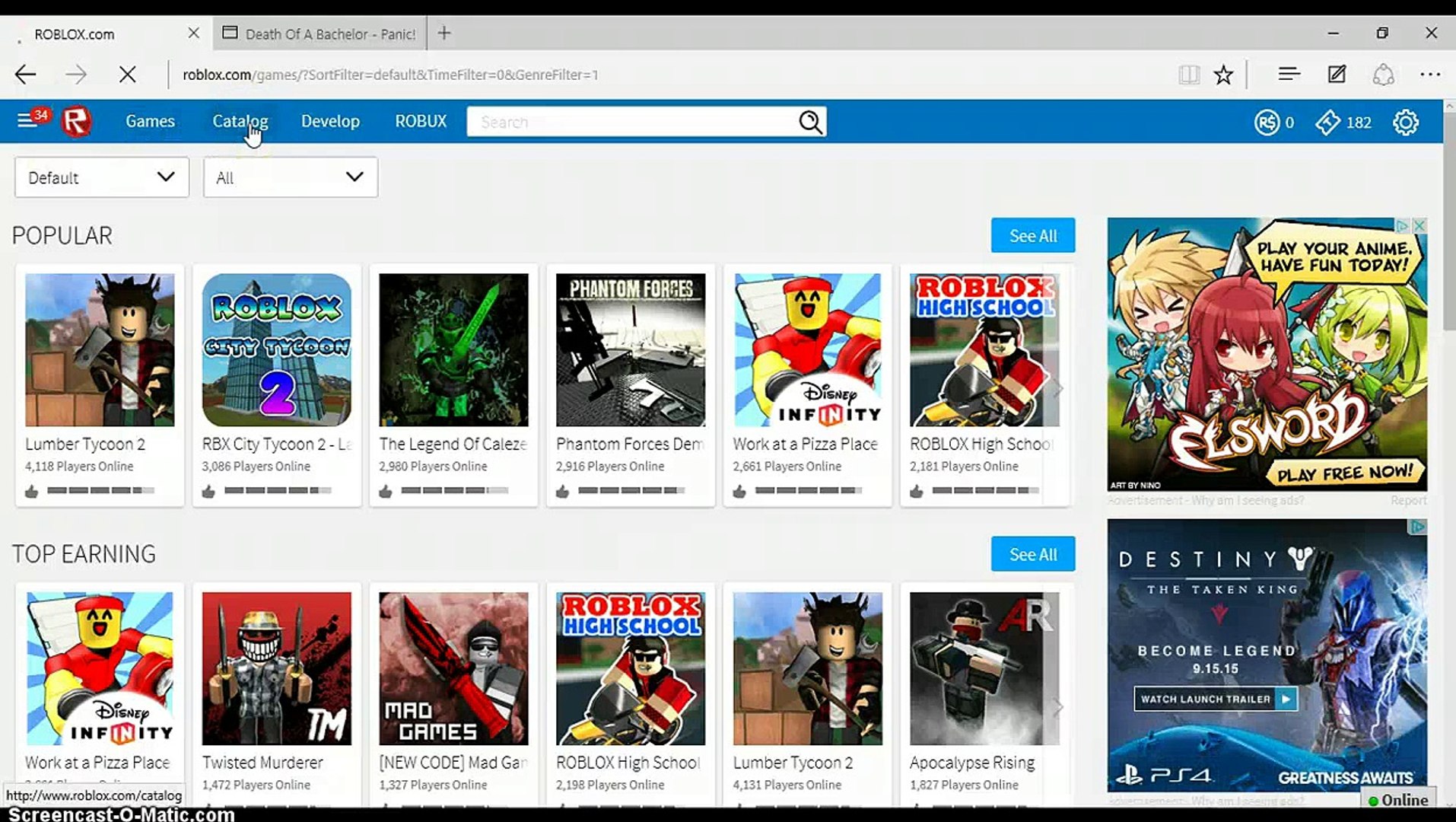Open Mad Games thumbnail
This screenshot has height=822, width=1456.
pyautogui.click(x=453, y=669)
